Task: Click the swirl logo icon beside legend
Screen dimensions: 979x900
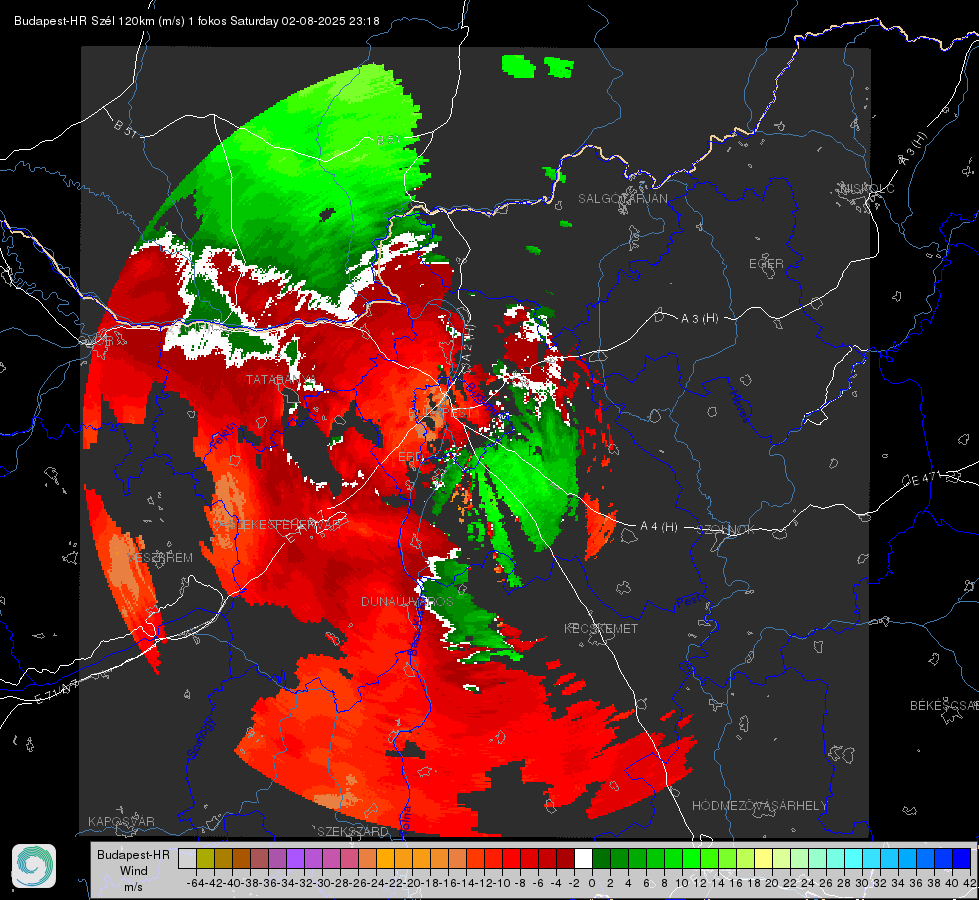Action: 34,866
